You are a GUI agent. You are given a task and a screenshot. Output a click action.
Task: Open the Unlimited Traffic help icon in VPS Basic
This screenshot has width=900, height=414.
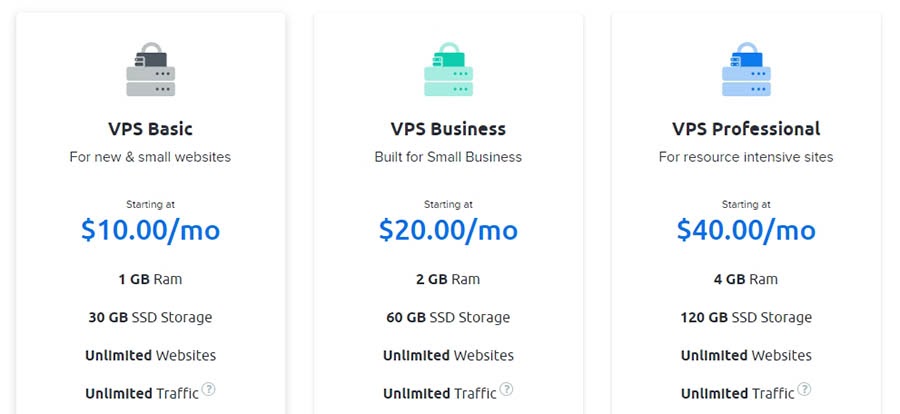click(208, 389)
